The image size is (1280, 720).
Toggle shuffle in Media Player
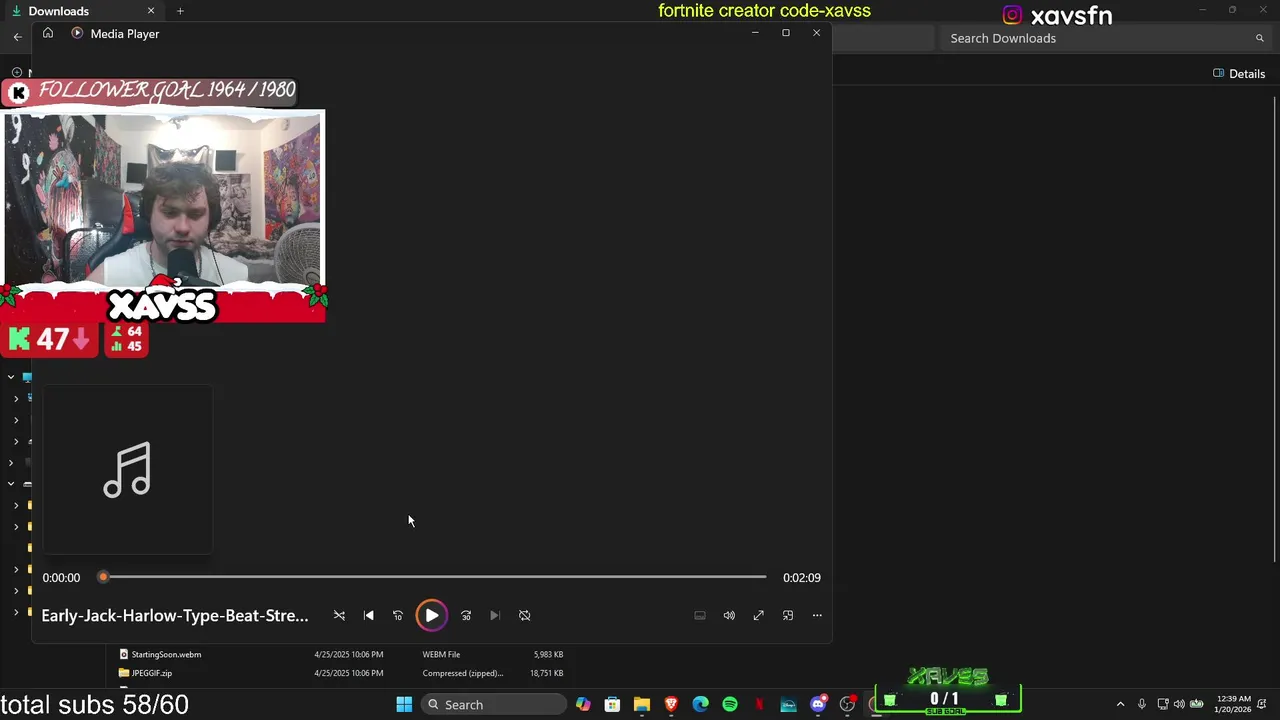(x=339, y=616)
